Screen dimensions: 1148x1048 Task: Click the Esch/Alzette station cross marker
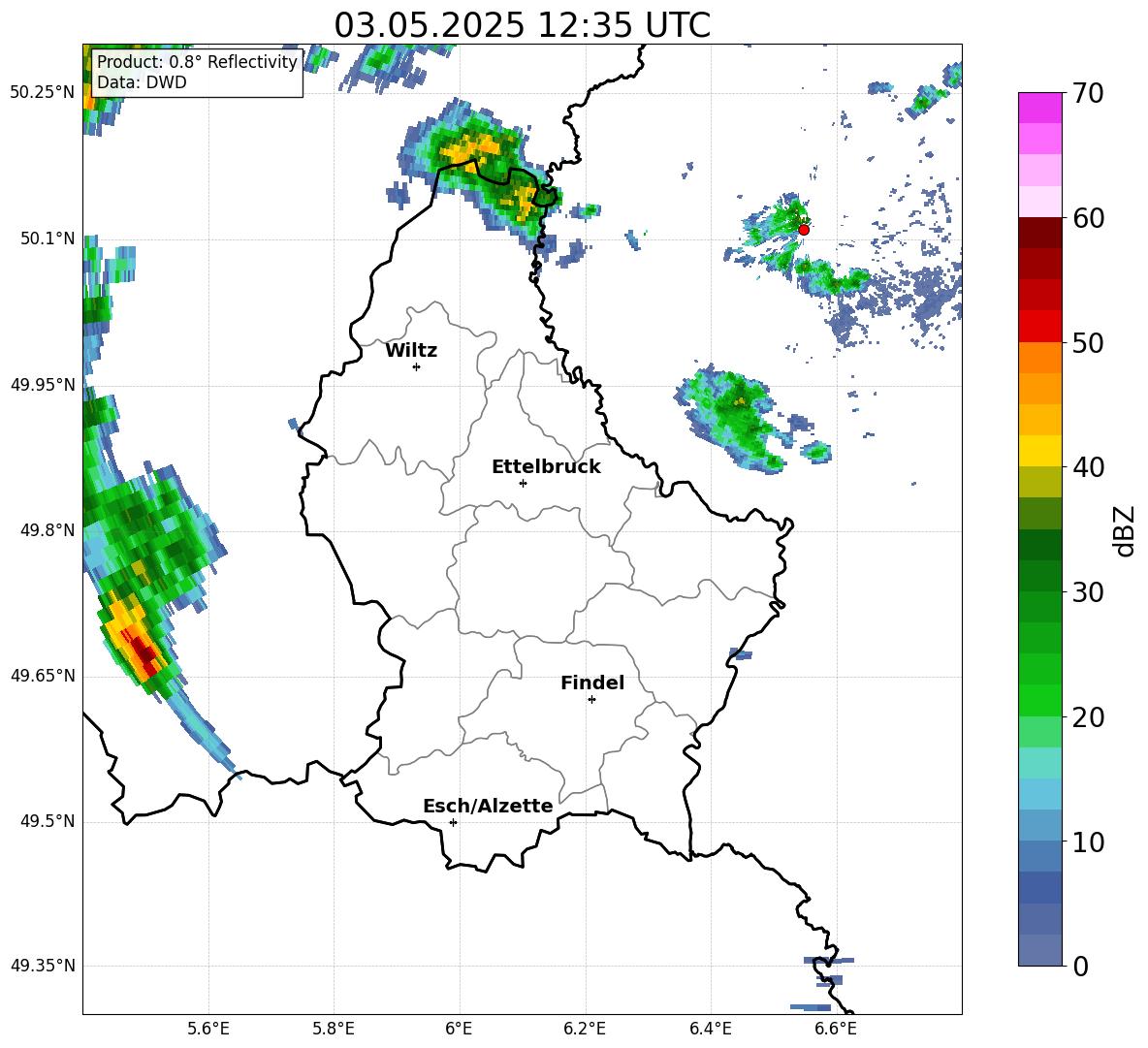[x=453, y=822]
